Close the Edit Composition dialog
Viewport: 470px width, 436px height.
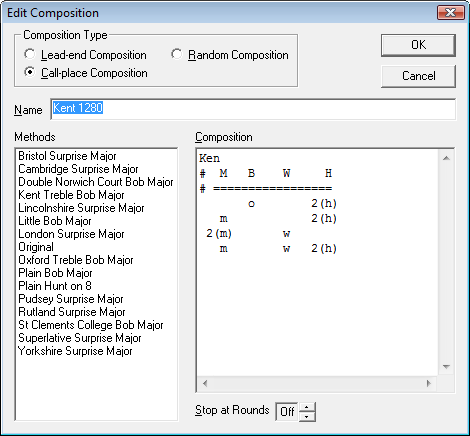451,13
